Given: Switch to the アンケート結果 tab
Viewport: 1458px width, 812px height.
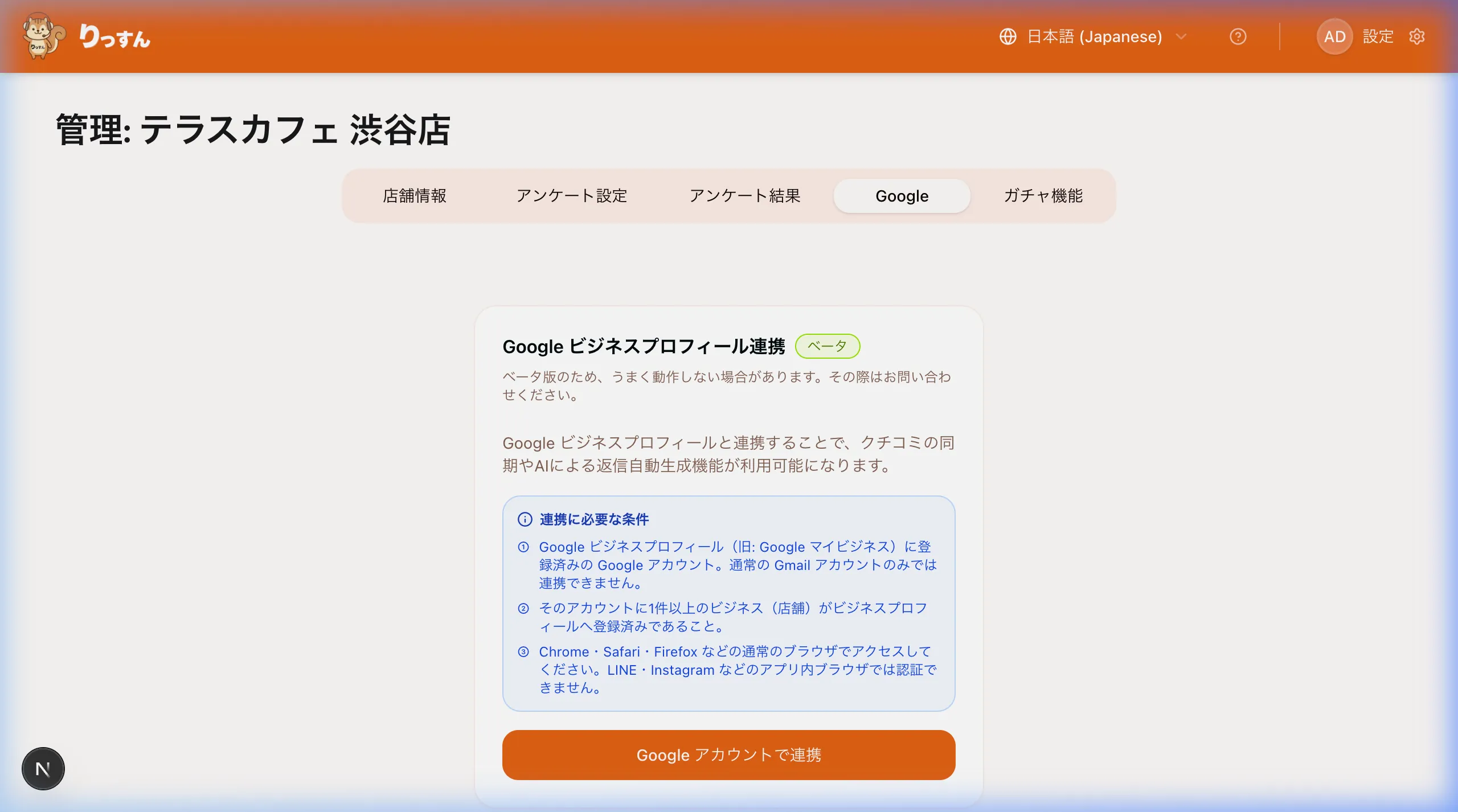Looking at the screenshot, I should pos(745,196).
